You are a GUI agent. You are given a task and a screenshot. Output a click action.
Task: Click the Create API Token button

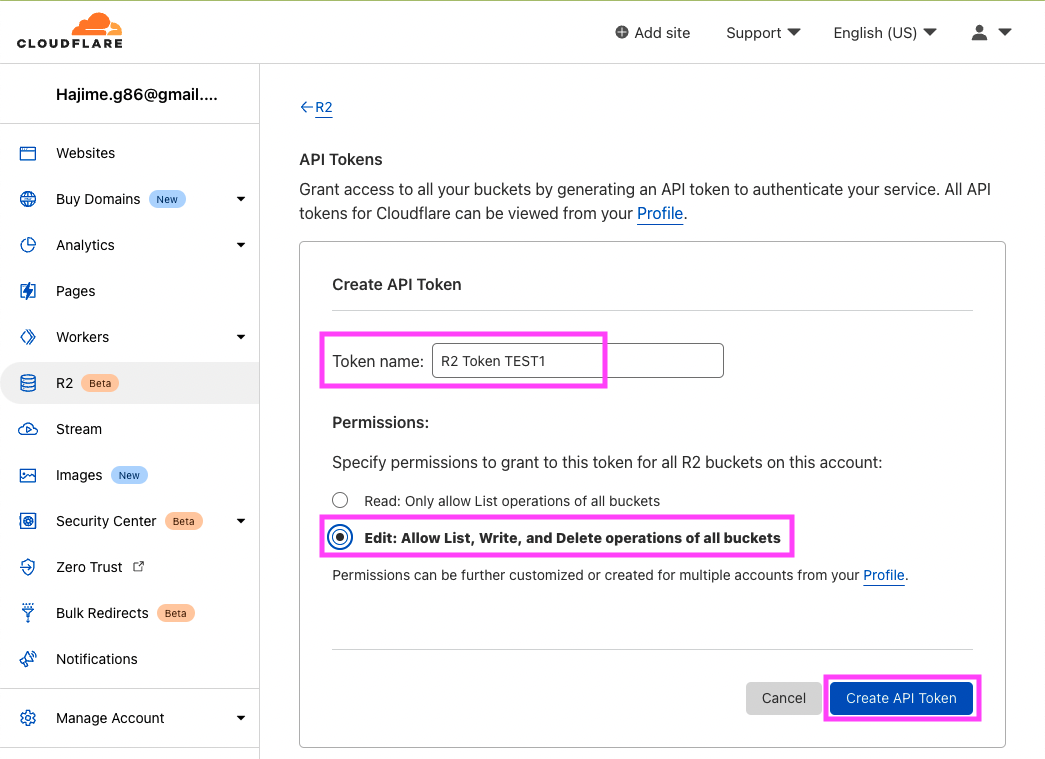click(901, 698)
